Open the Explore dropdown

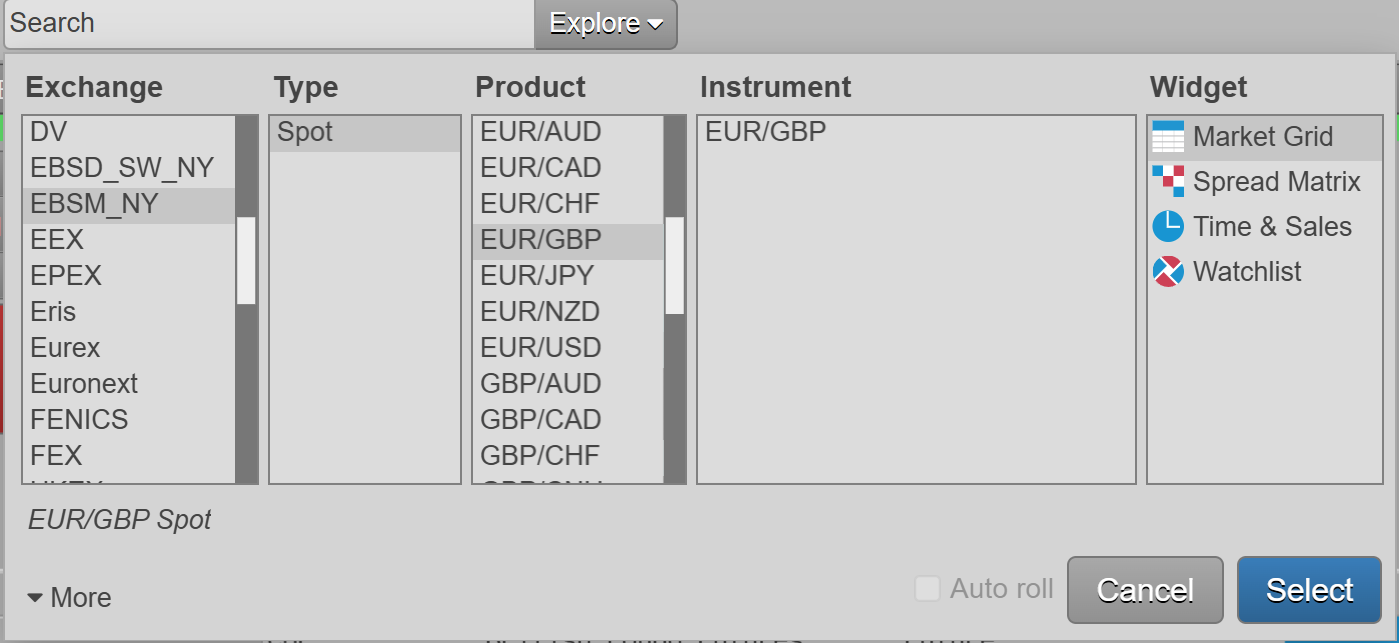606,24
